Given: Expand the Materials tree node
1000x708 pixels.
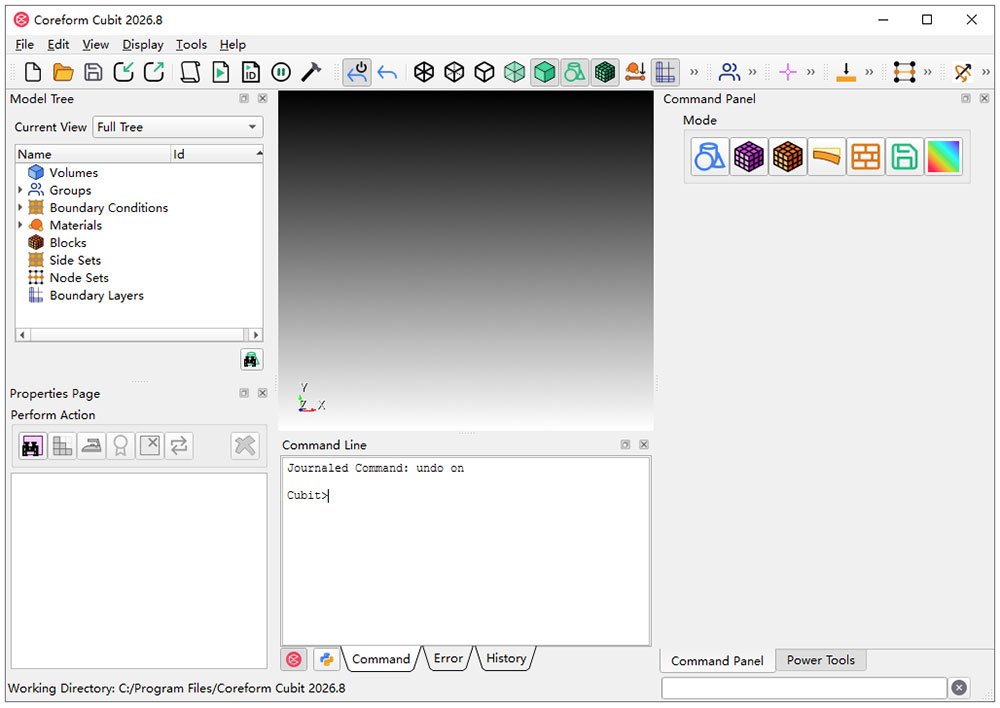Looking at the screenshot, I should click(x=20, y=225).
